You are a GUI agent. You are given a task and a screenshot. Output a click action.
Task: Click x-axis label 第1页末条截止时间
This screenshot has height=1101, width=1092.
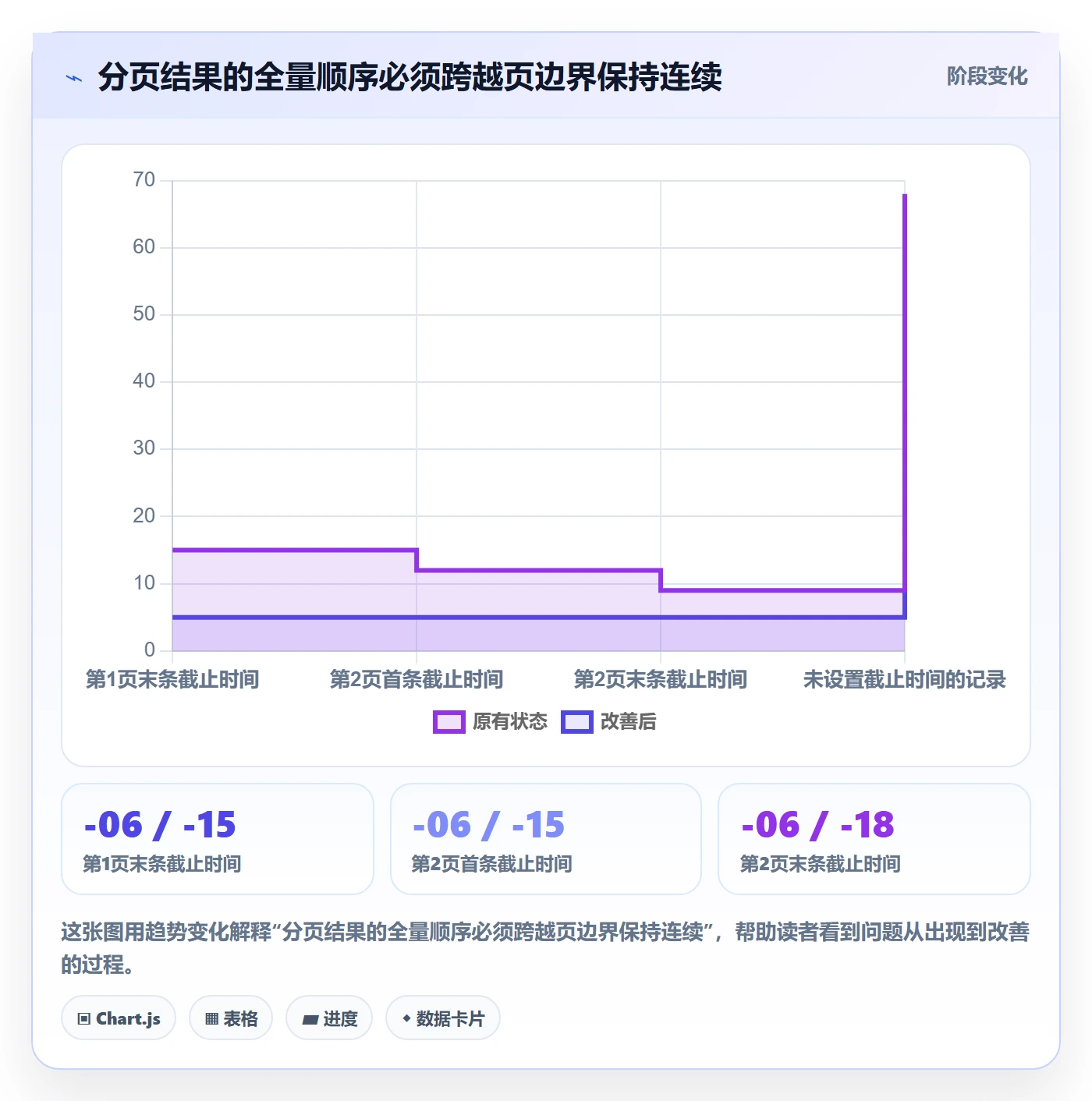[x=172, y=680]
